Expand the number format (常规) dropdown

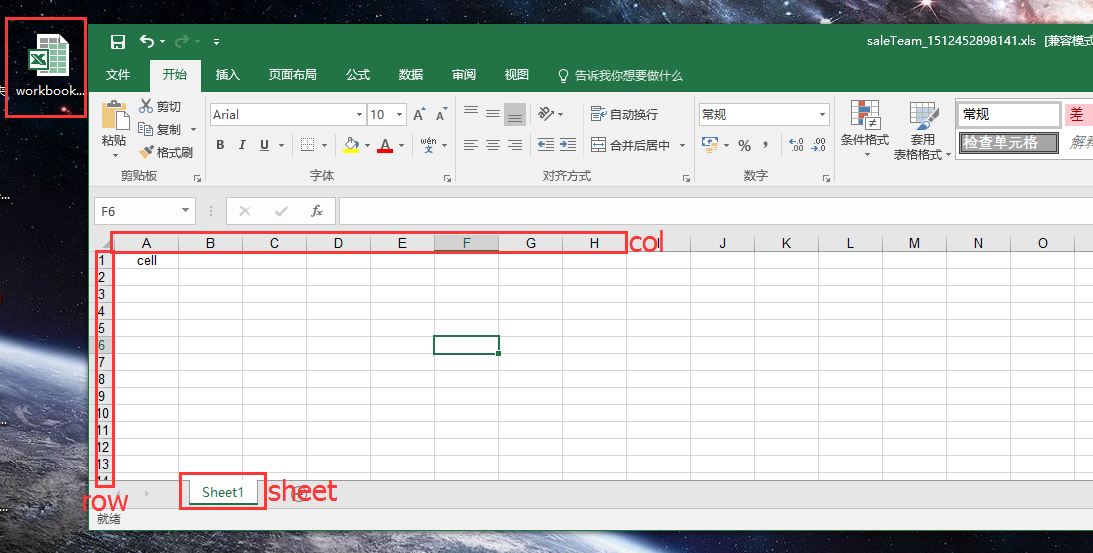coord(823,115)
